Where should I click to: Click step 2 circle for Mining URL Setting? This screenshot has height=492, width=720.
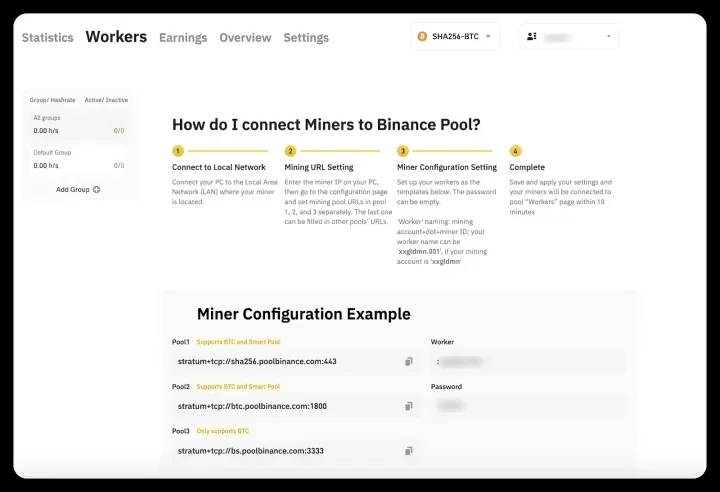point(291,151)
